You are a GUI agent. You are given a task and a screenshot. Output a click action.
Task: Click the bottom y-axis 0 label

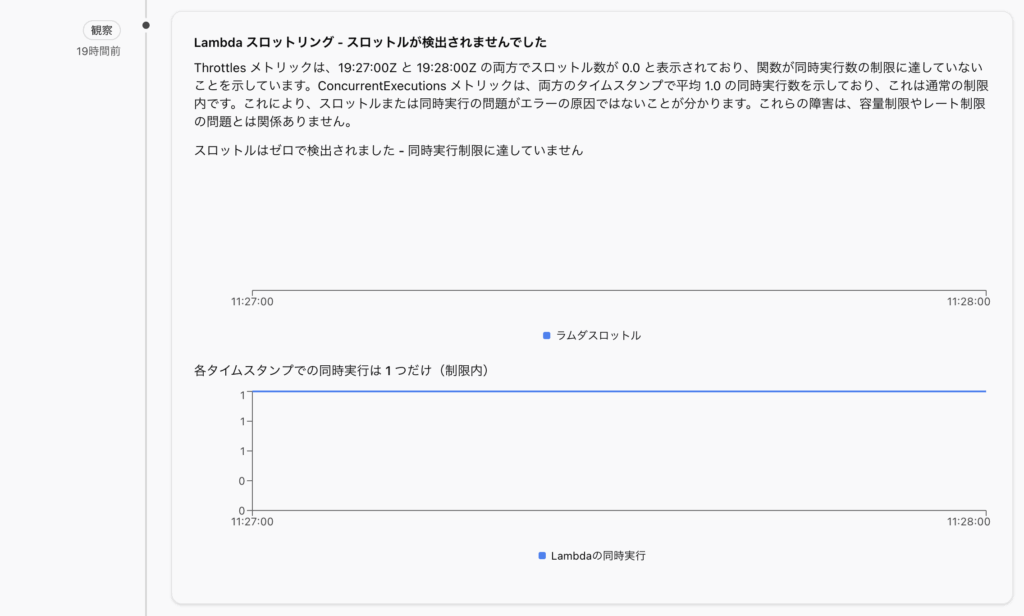[x=242, y=510]
